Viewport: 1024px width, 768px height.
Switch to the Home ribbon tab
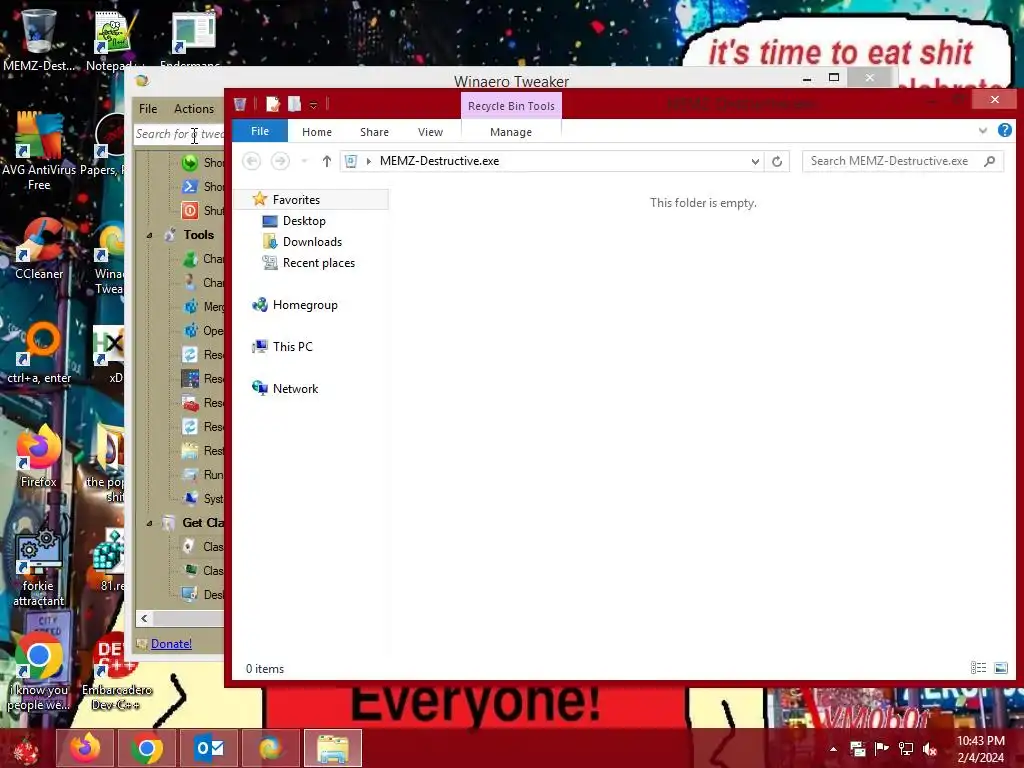[x=317, y=132]
